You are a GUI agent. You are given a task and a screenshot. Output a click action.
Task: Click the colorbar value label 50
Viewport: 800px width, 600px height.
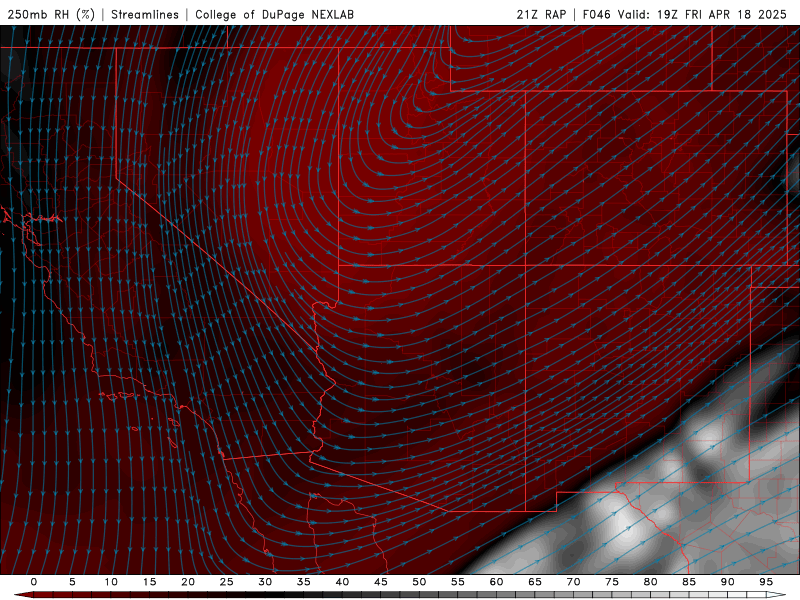click(419, 582)
